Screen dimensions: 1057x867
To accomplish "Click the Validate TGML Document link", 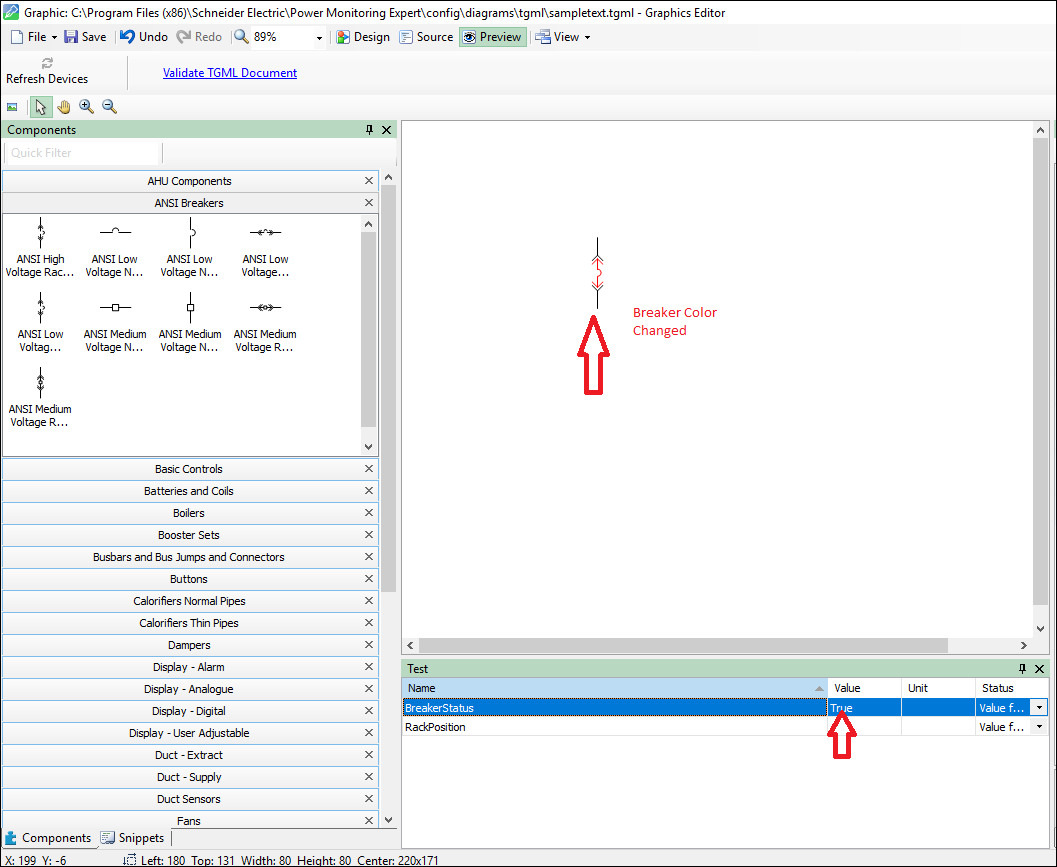I will (x=230, y=73).
